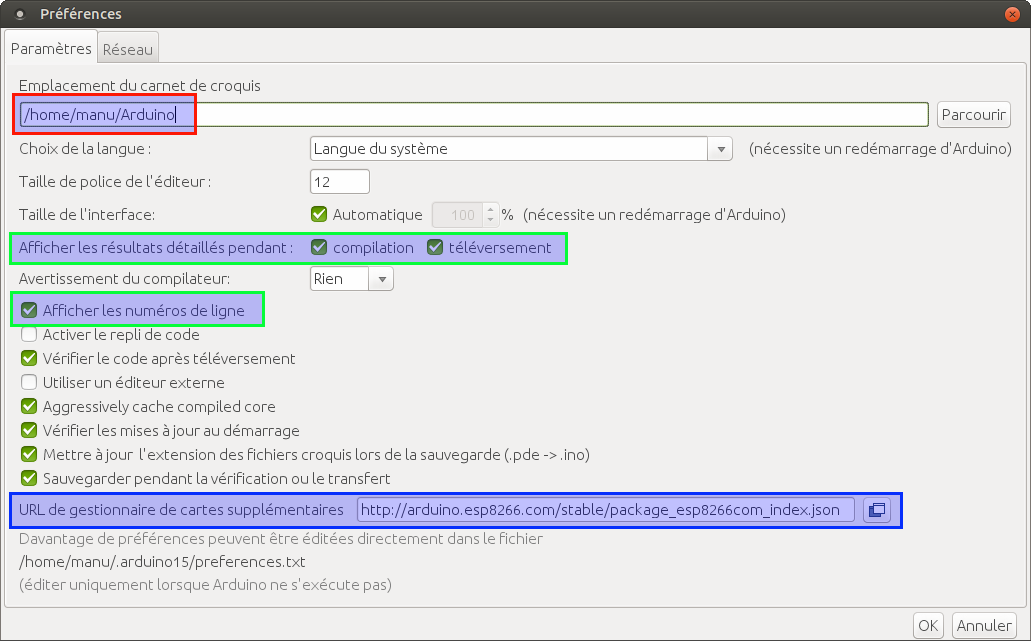Open the Langue du système dropdown
The height and width of the screenshot is (641, 1031).
[521, 149]
